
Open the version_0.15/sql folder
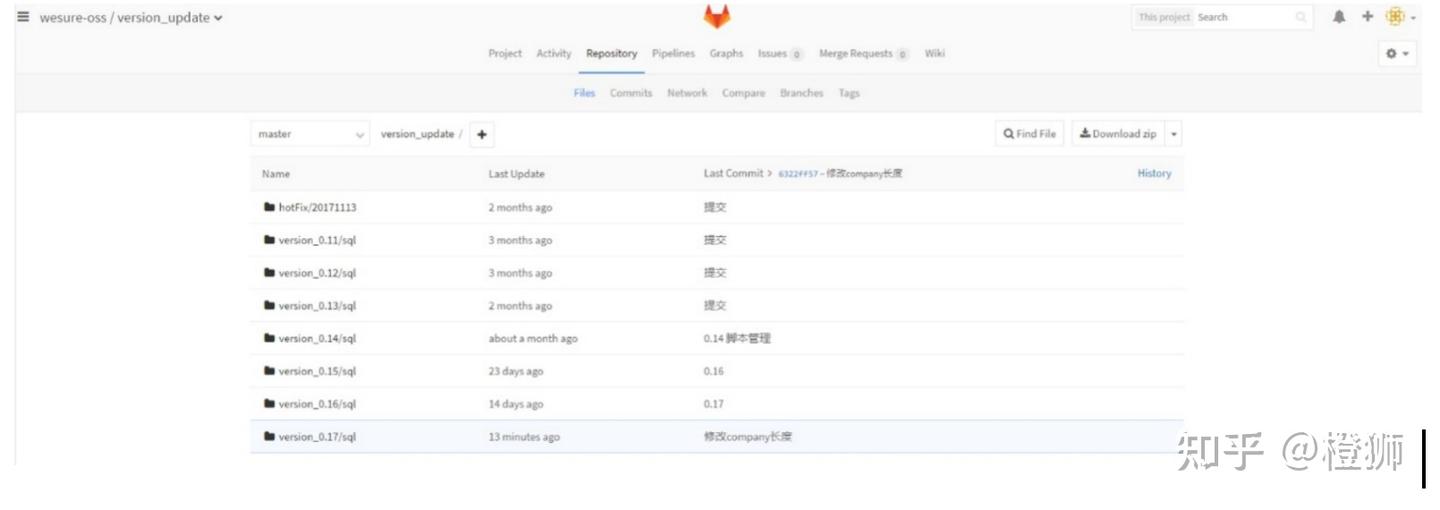(317, 371)
